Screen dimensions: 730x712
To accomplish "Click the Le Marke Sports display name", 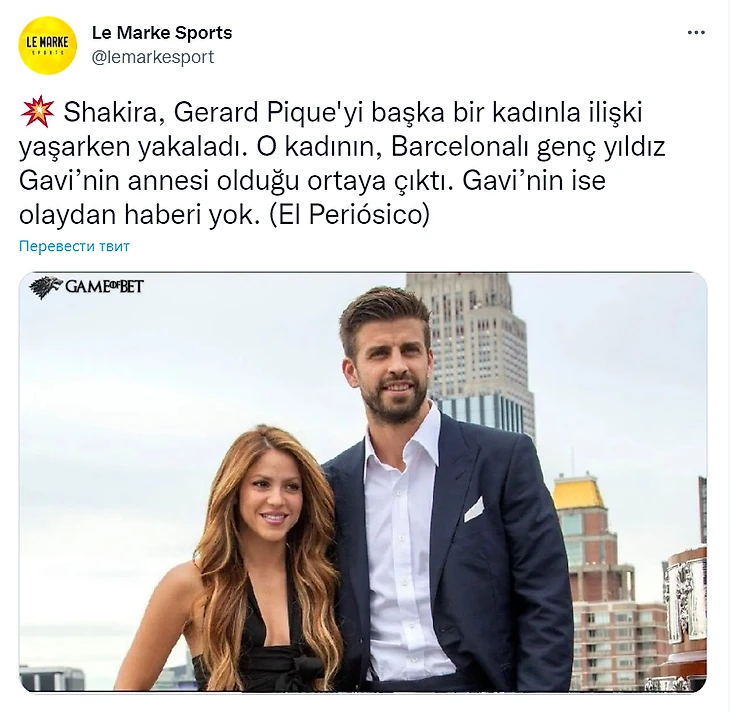I will pyautogui.click(x=162, y=33).
